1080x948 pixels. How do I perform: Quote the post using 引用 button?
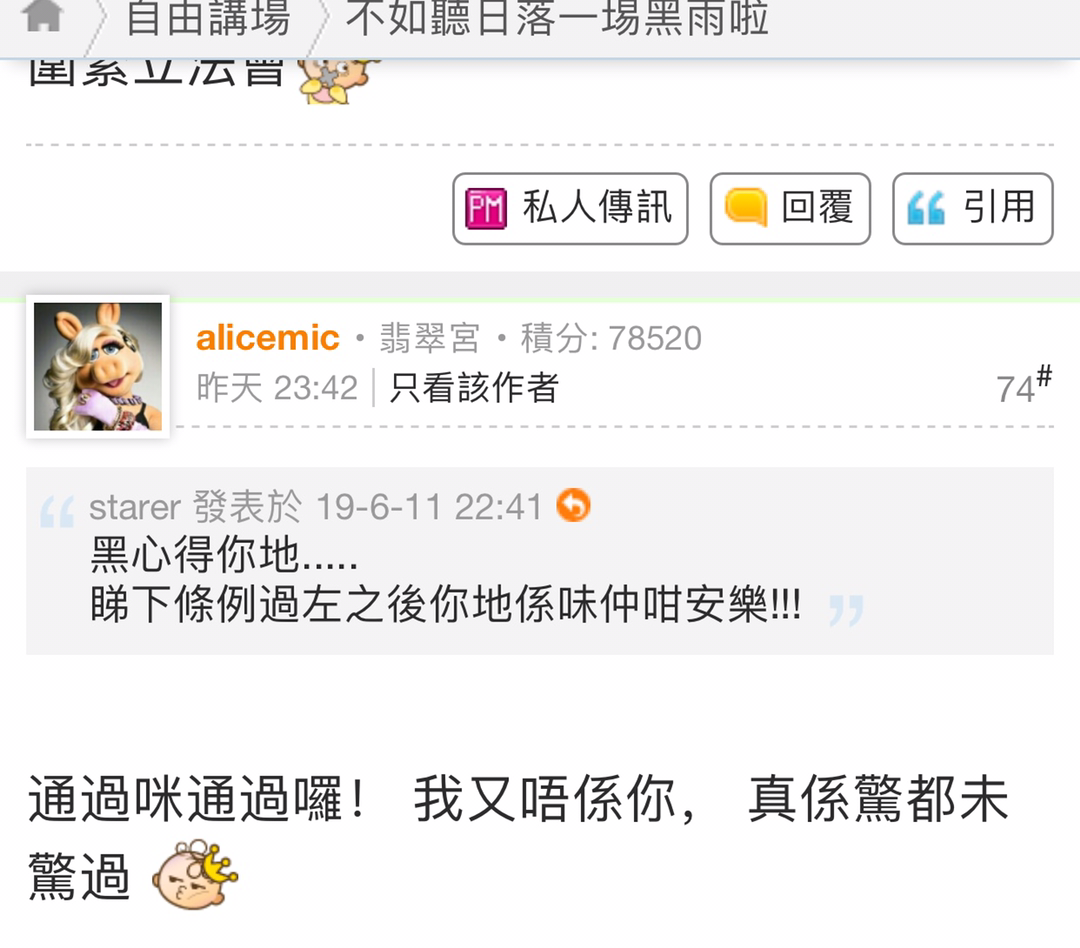click(x=973, y=209)
